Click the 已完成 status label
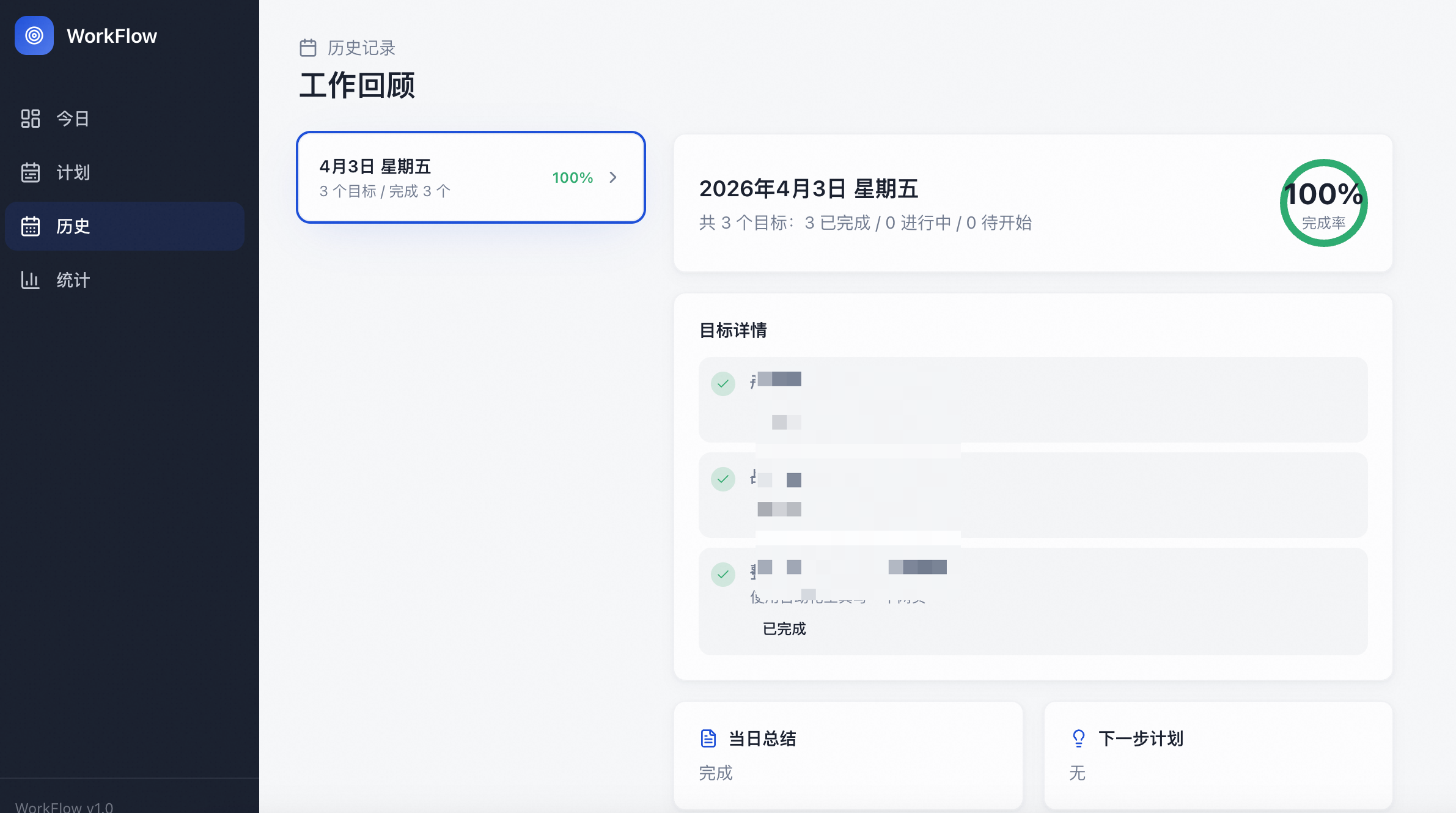1456x813 pixels. 784,628
